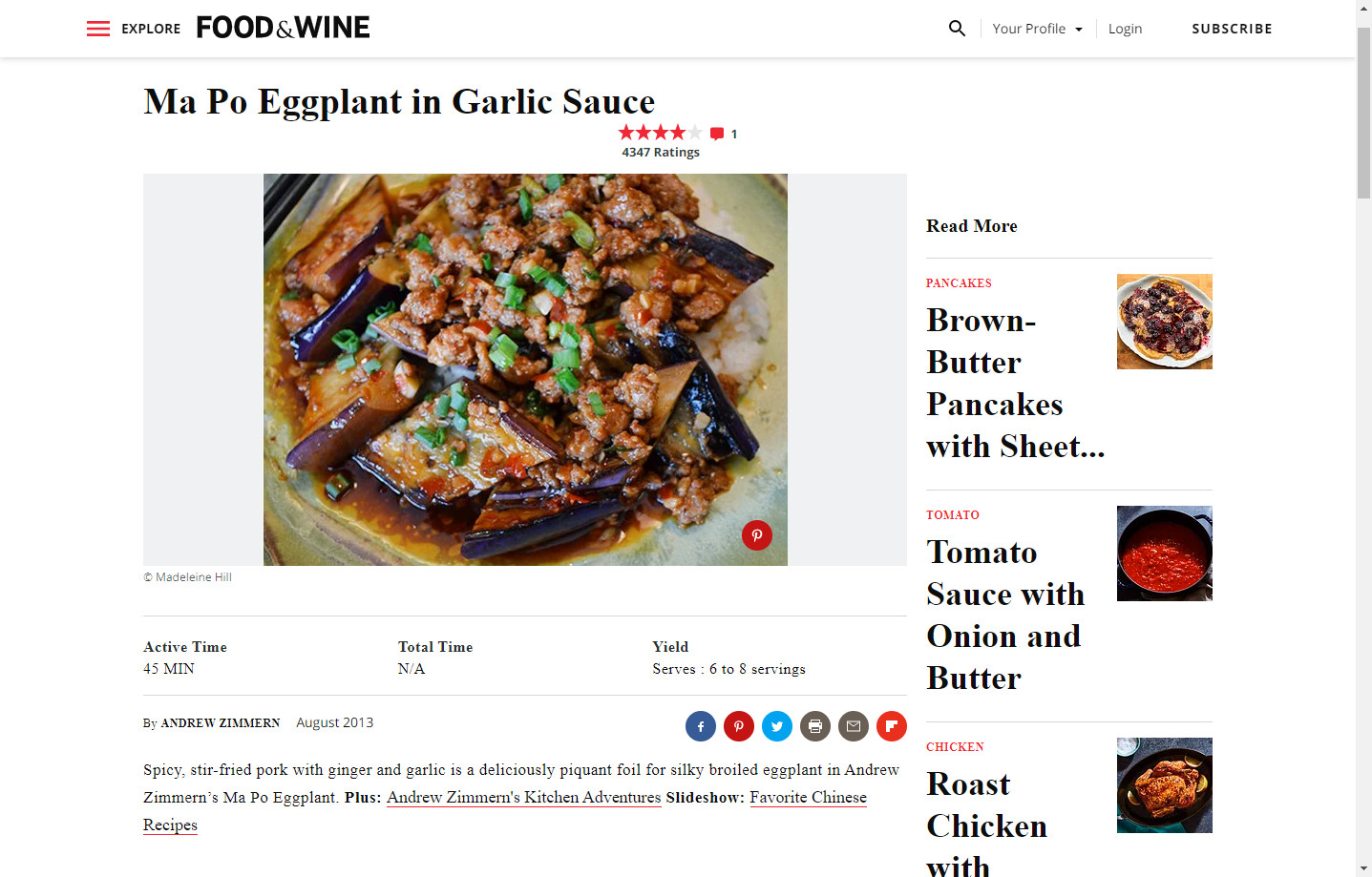Open the Explore hamburger menu
1372x877 pixels.
tap(98, 29)
